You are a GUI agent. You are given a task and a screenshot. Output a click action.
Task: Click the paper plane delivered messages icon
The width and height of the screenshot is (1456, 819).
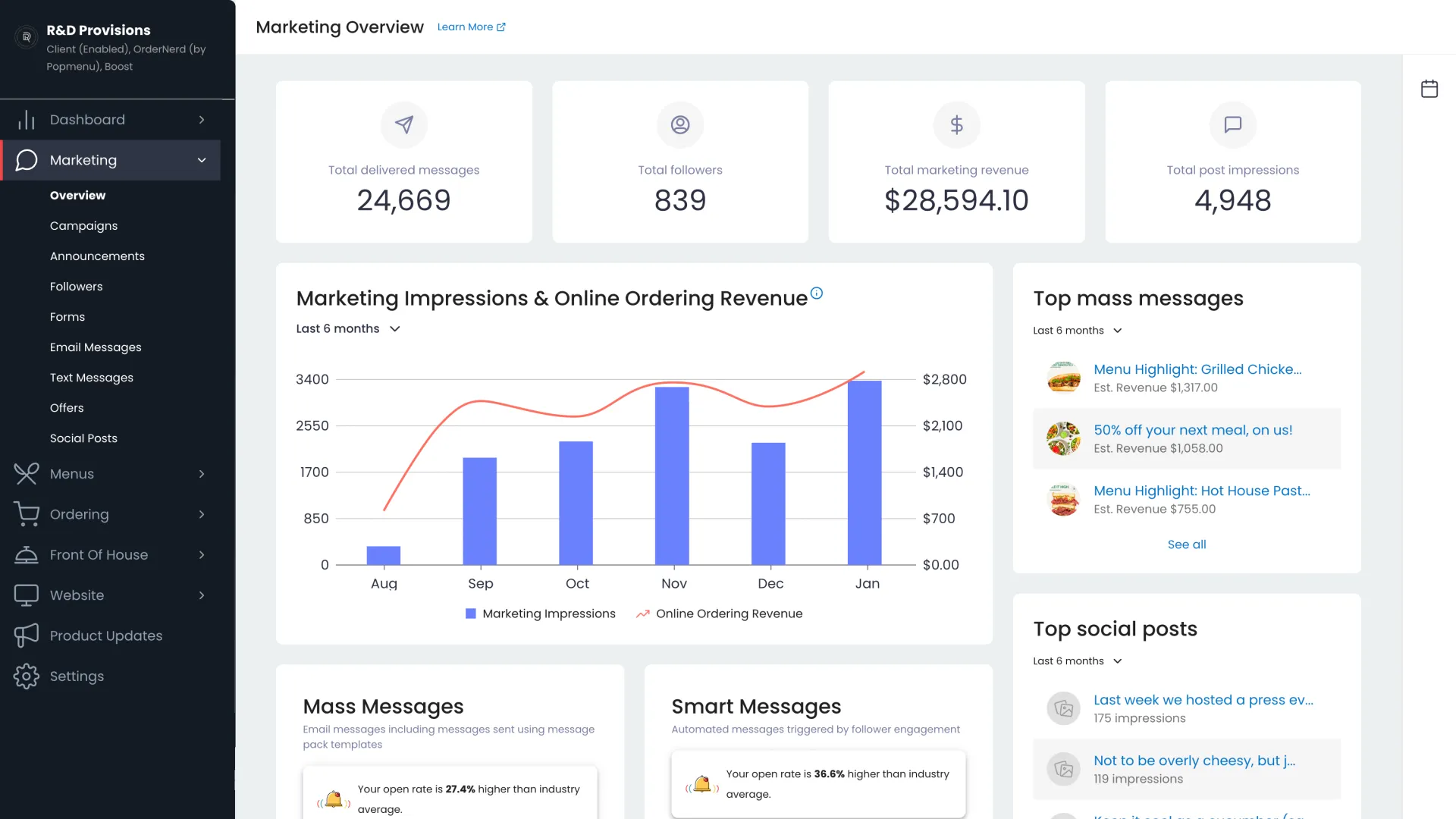tap(404, 124)
